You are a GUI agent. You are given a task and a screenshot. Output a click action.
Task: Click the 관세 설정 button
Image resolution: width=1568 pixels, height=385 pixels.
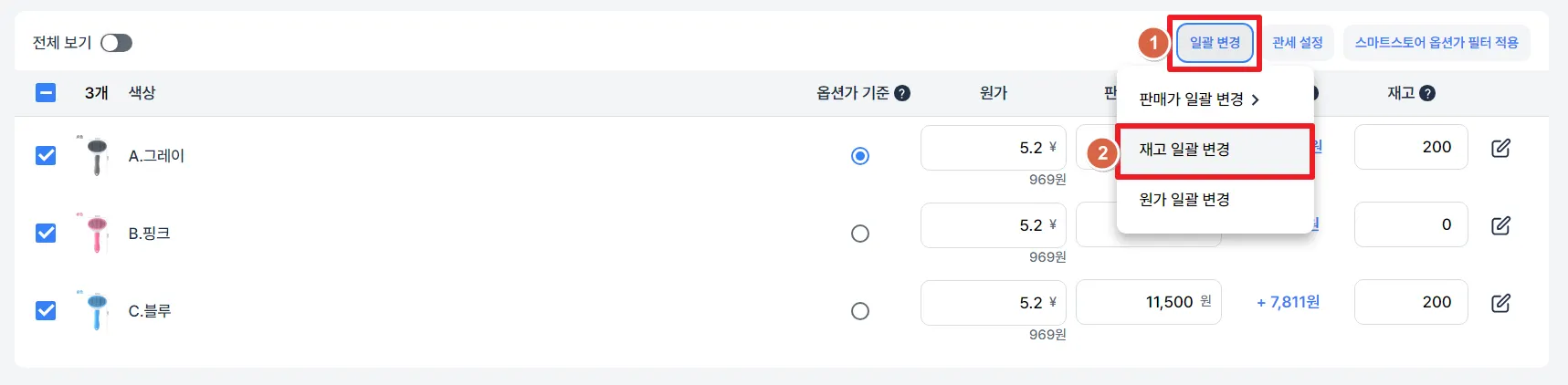(x=1297, y=43)
